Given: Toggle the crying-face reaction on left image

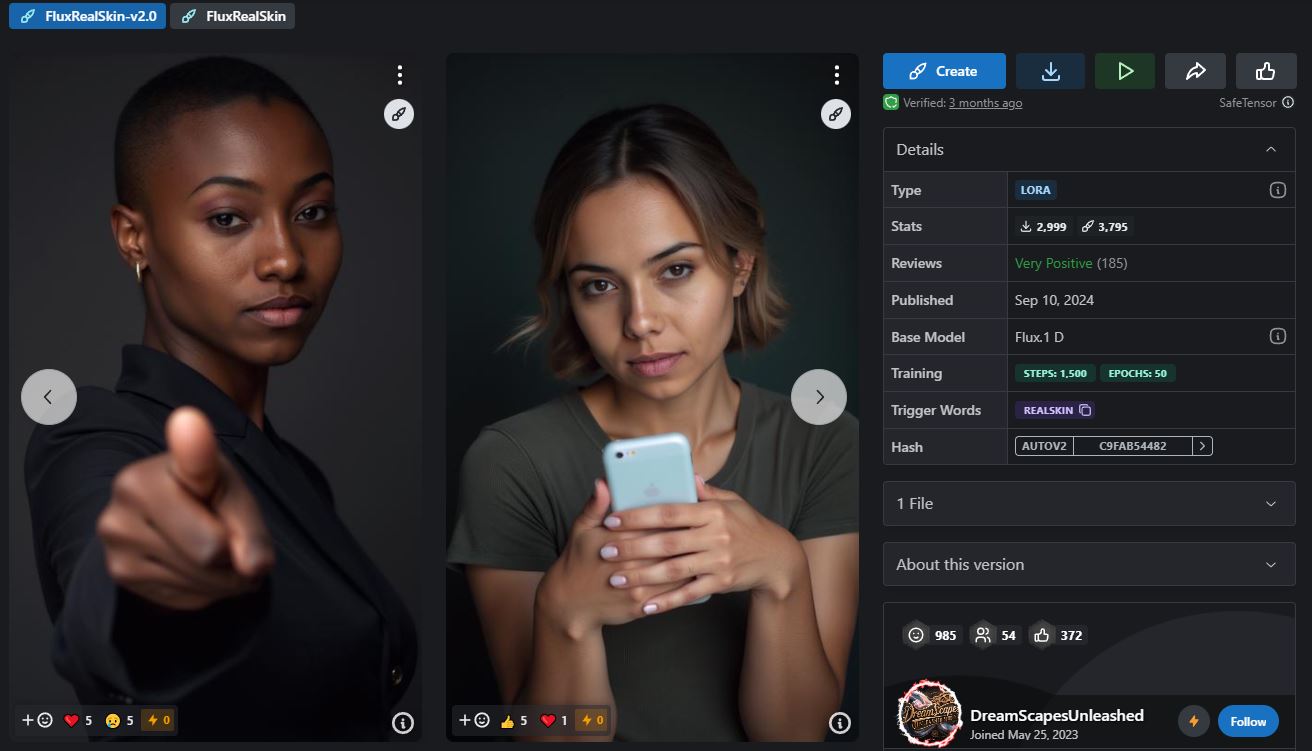Looking at the screenshot, I should [120, 720].
